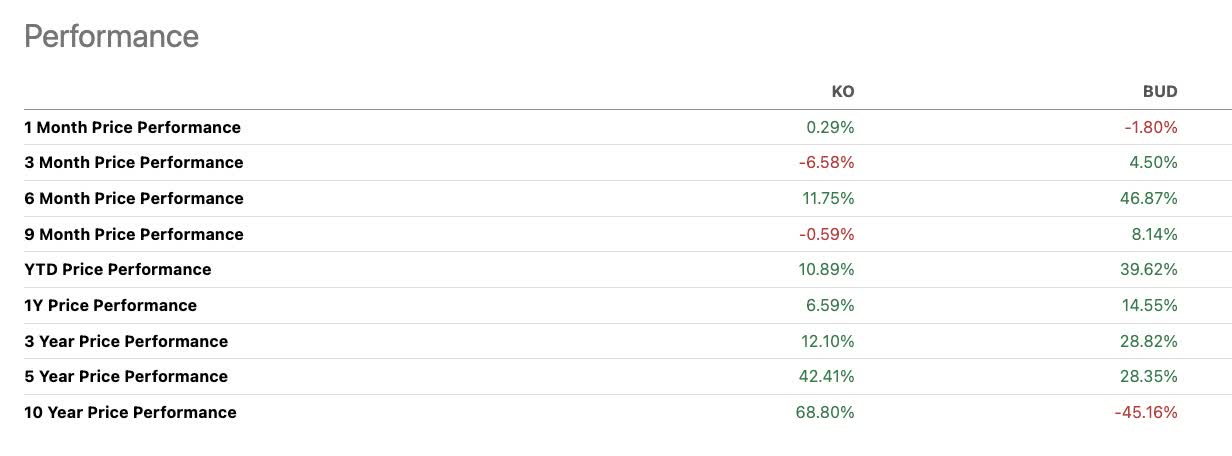Select the BUD column header
This screenshot has width=1232, height=456.
click(1160, 91)
